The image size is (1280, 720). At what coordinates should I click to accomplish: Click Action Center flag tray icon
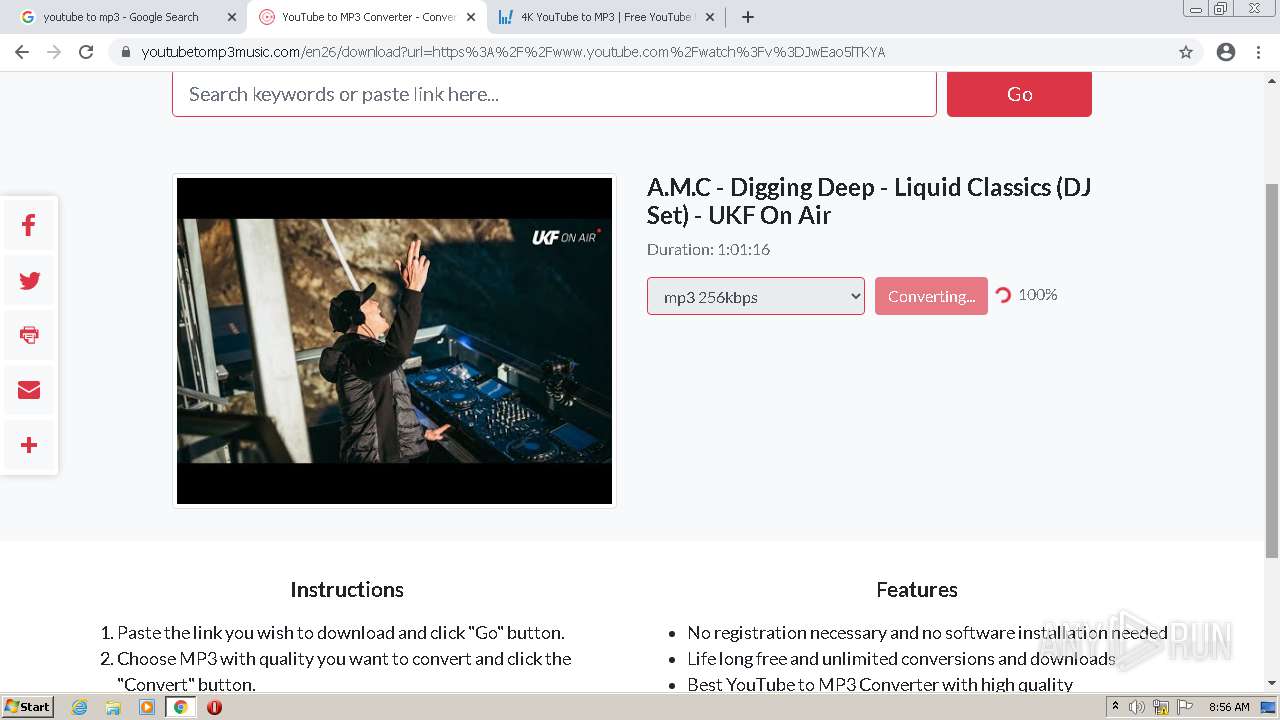pyautogui.click(x=1185, y=707)
